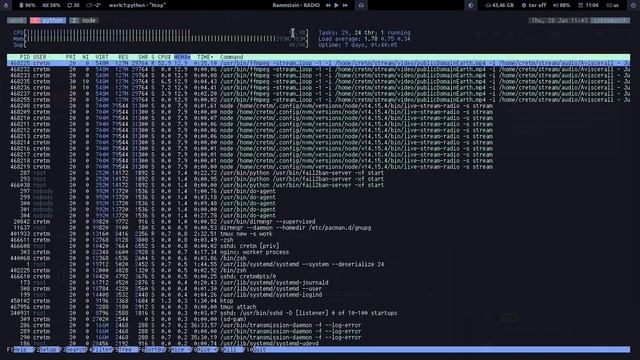Screen dimensions: 640x360
Task: Click the F1 Help button in htop
Action: (x=20, y=350)
